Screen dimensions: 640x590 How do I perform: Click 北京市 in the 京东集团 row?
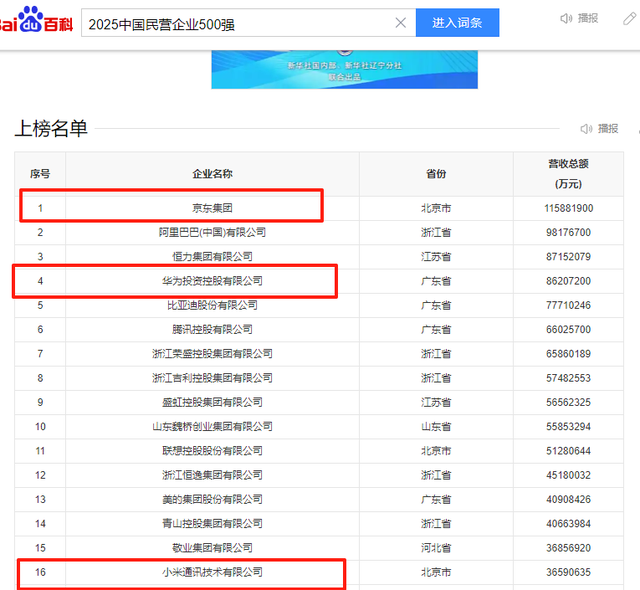[x=436, y=208]
